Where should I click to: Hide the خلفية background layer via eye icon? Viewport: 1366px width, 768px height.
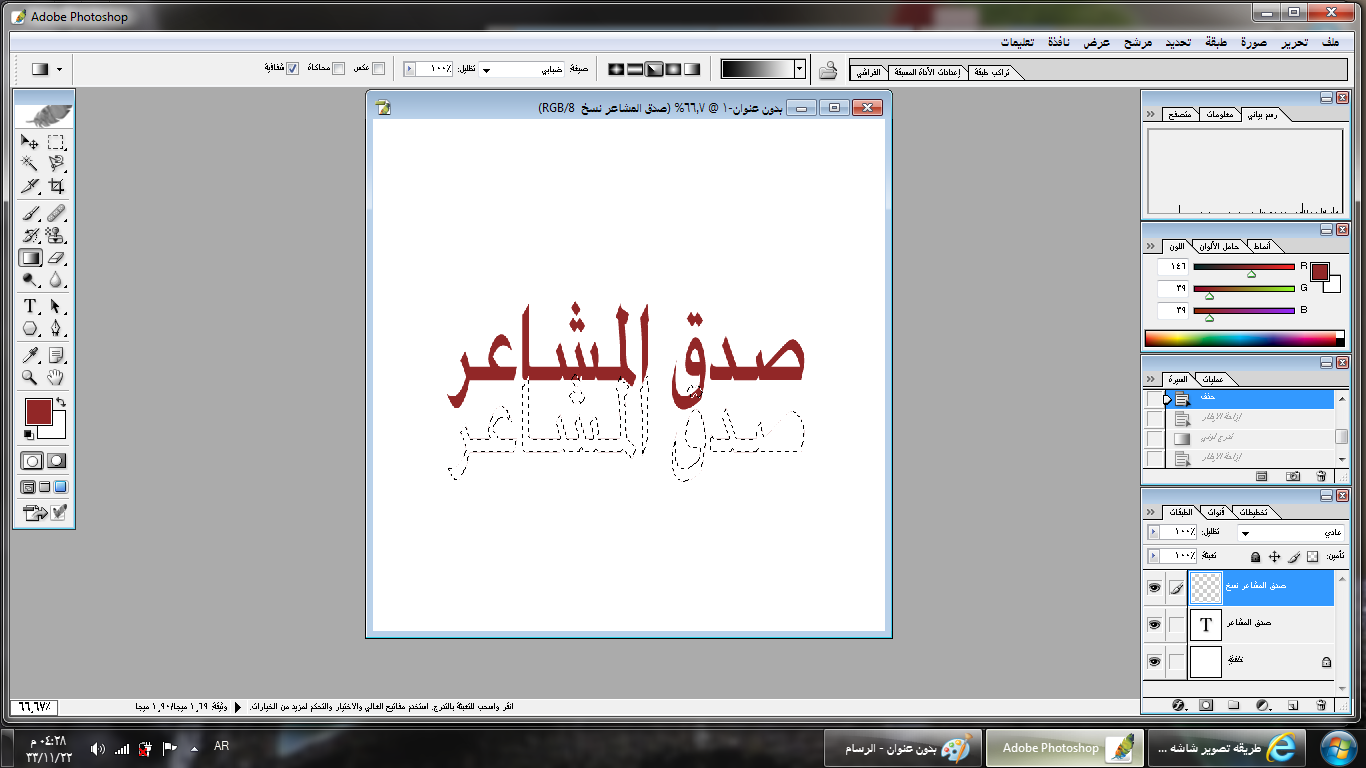[x=1154, y=661]
